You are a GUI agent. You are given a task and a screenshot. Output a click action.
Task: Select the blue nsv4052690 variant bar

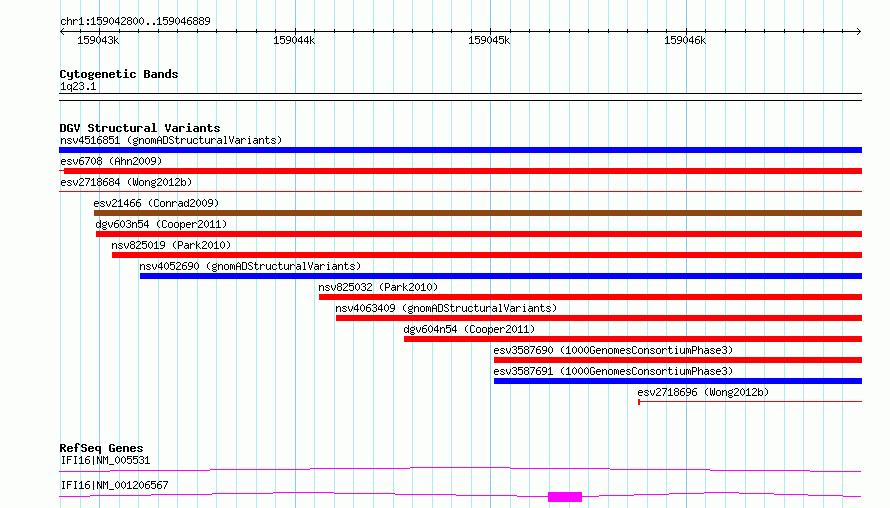coord(501,276)
